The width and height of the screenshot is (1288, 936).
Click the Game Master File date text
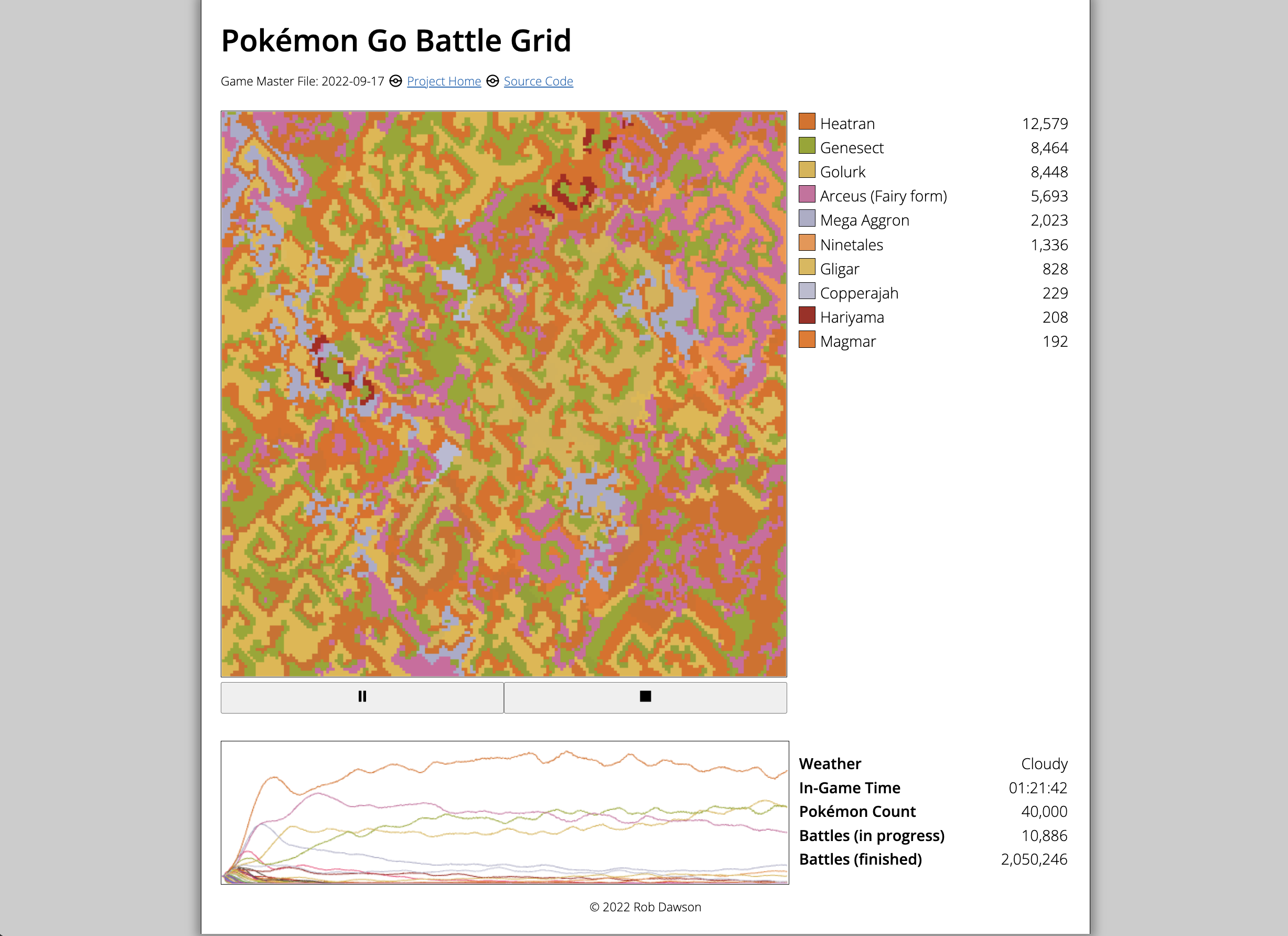(x=302, y=81)
